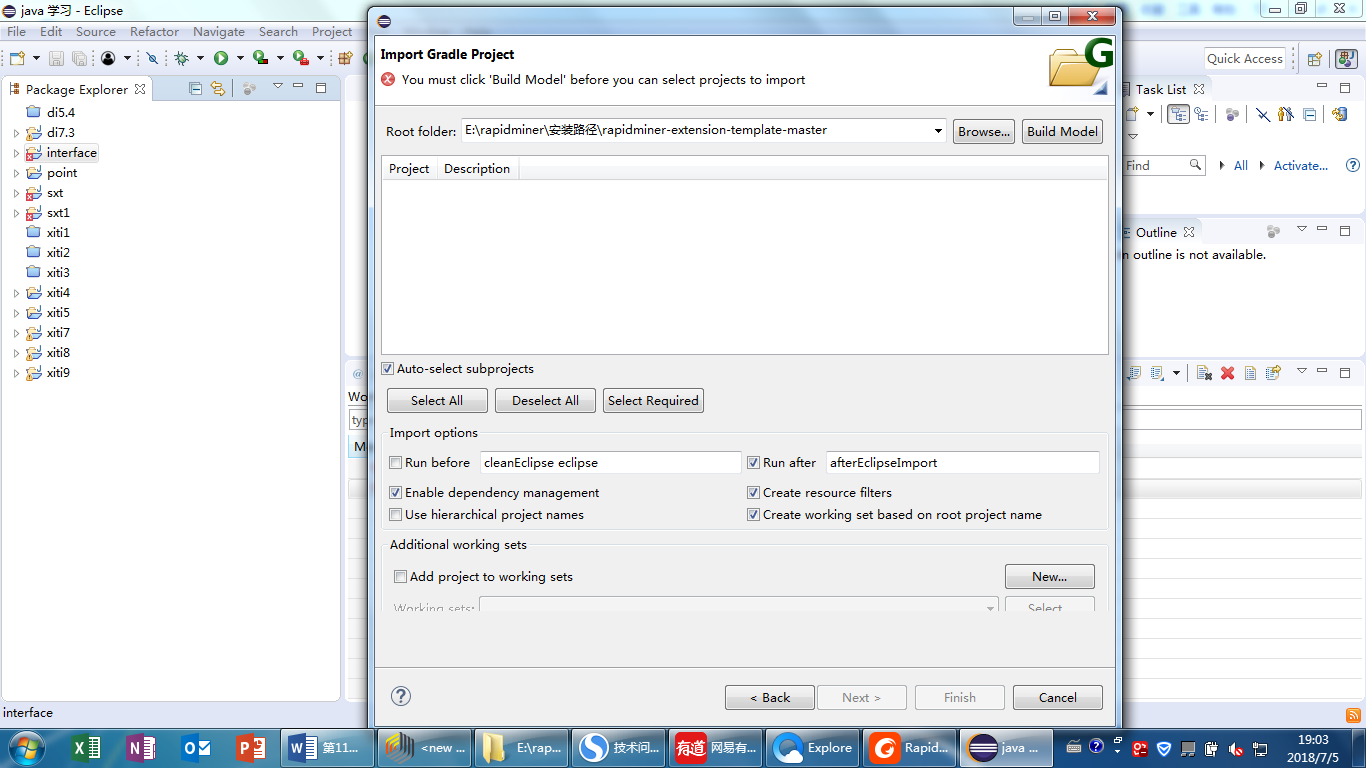Click the Task List help question icon
The height and width of the screenshot is (768, 1366).
1353,165
